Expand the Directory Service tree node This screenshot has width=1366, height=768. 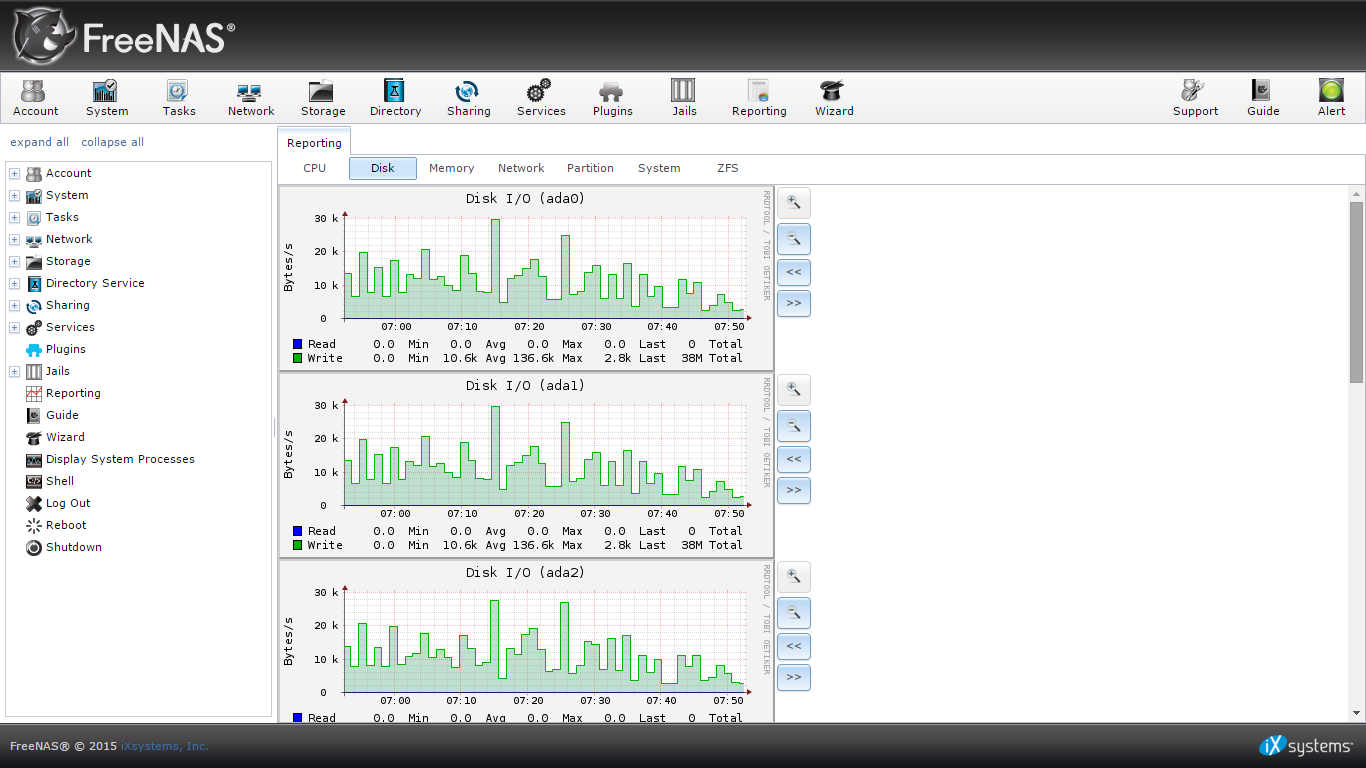click(15, 283)
